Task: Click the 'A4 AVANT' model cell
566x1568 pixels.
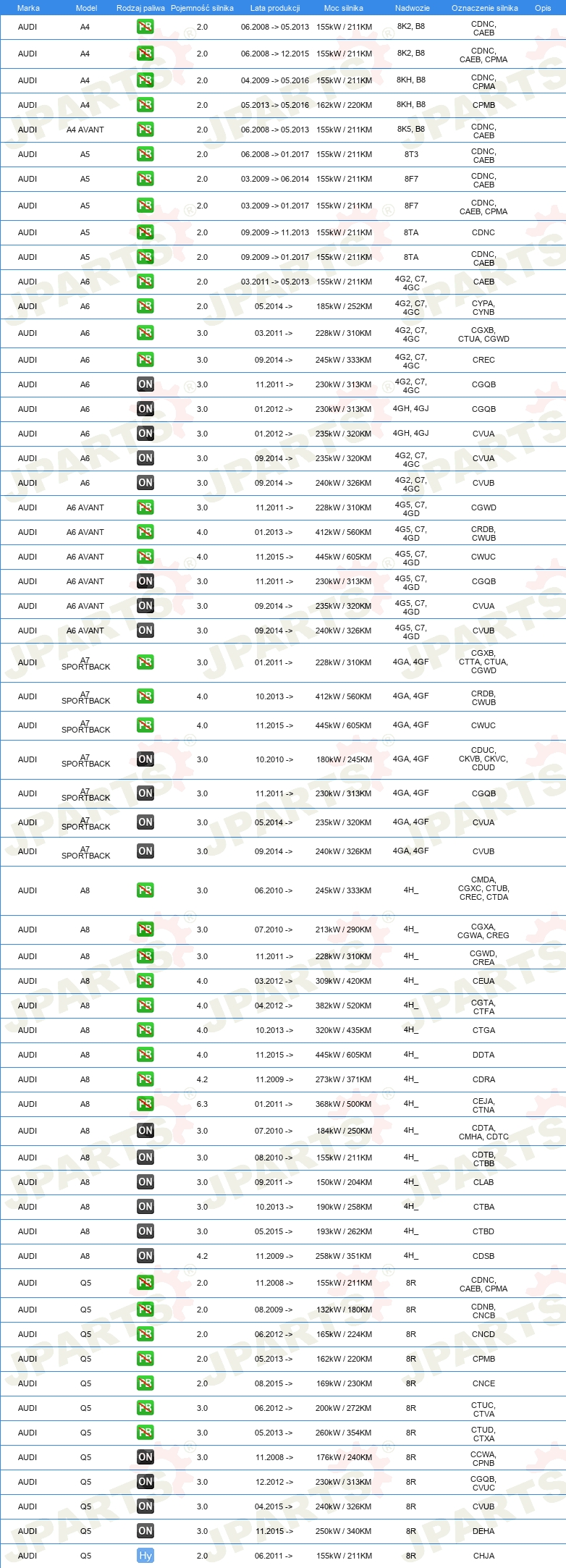Action: coord(85,130)
